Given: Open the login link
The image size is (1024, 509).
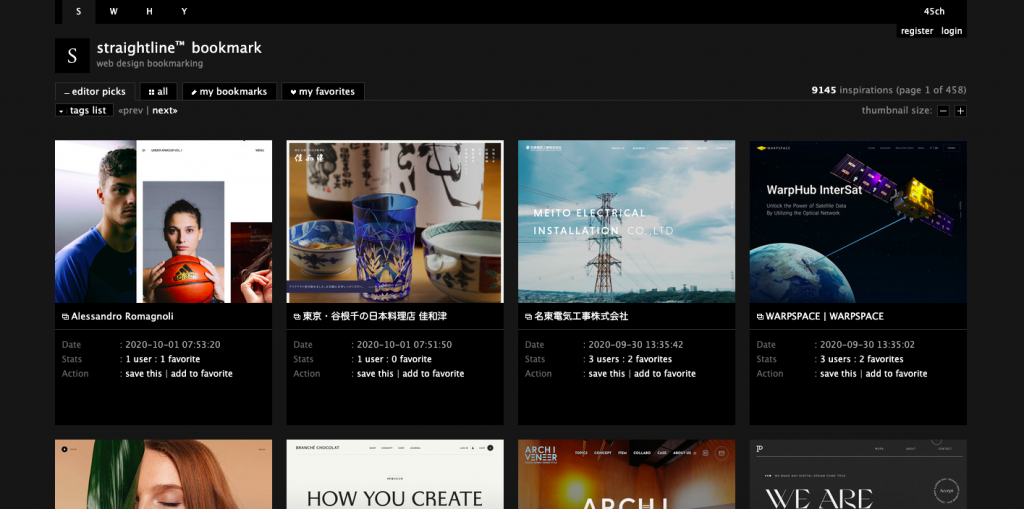Looking at the screenshot, I should click(x=952, y=31).
